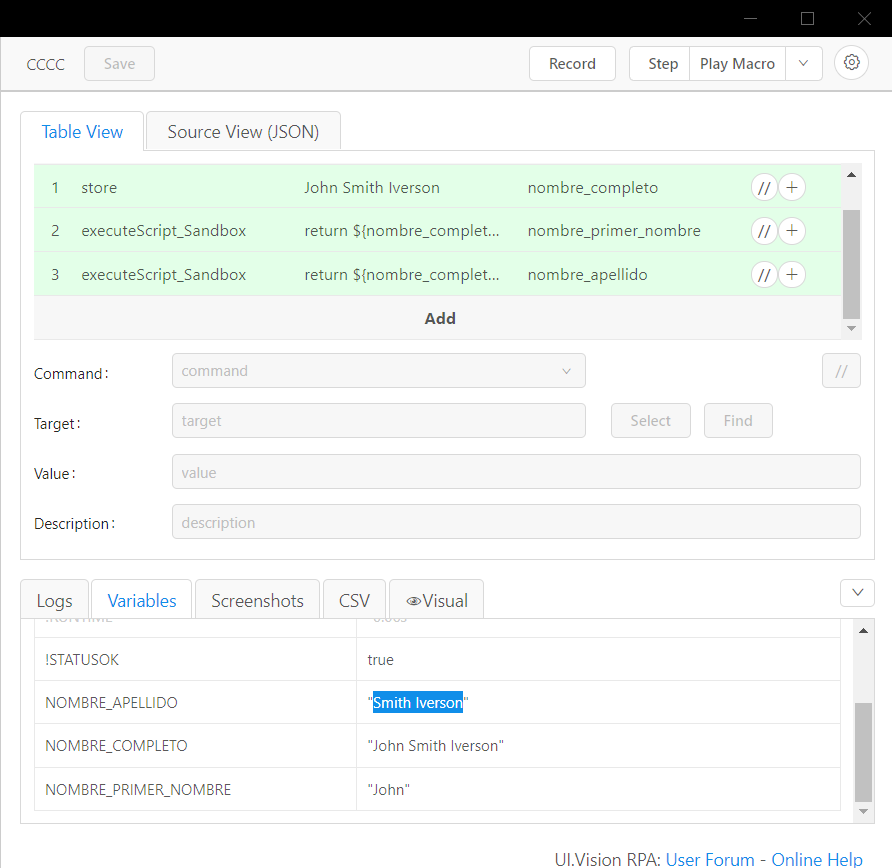Click plus icon on row 1 store command
Screen dimensions: 892x868
point(792,187)
